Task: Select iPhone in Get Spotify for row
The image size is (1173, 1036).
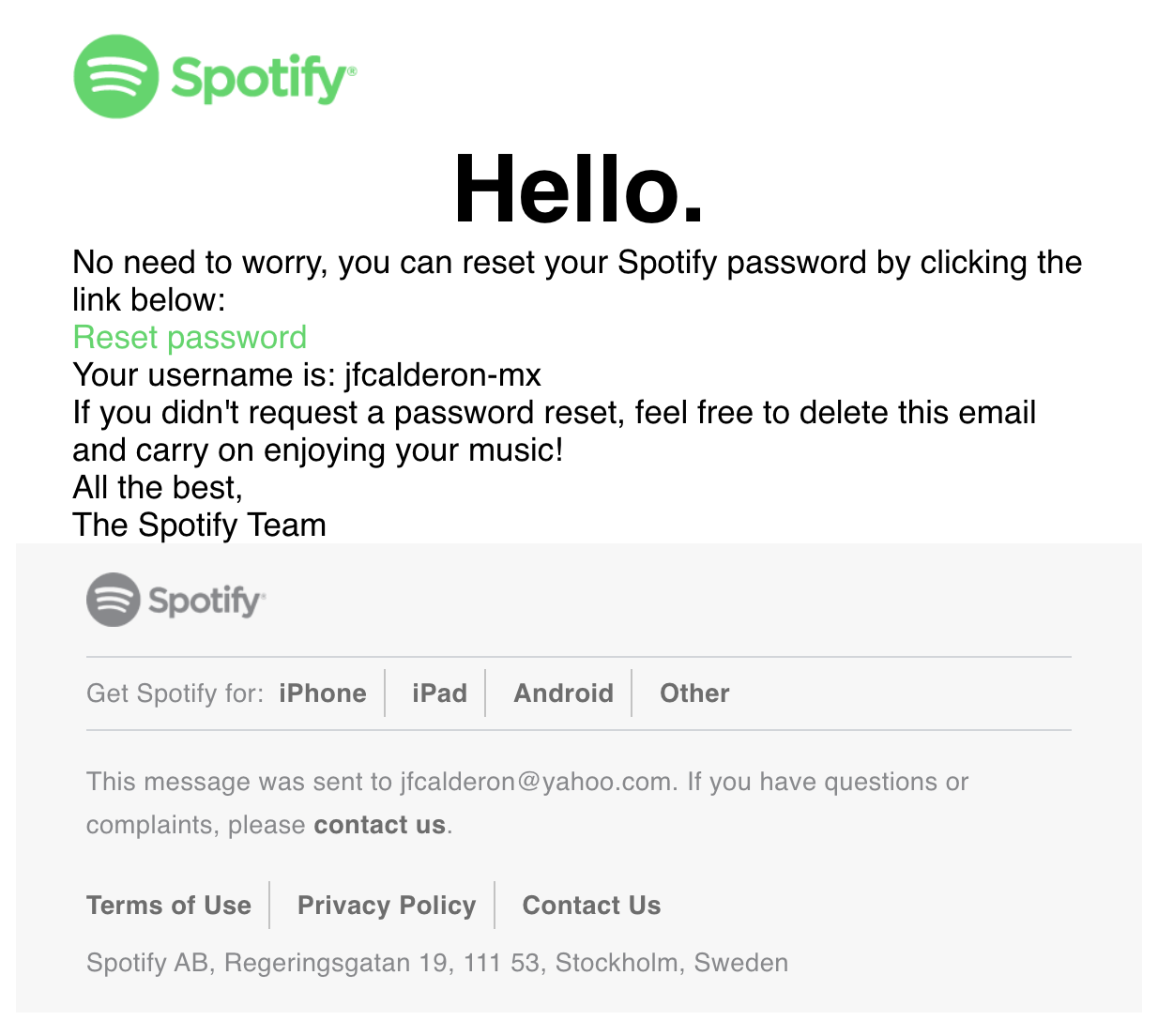Action: pos(322,693)
